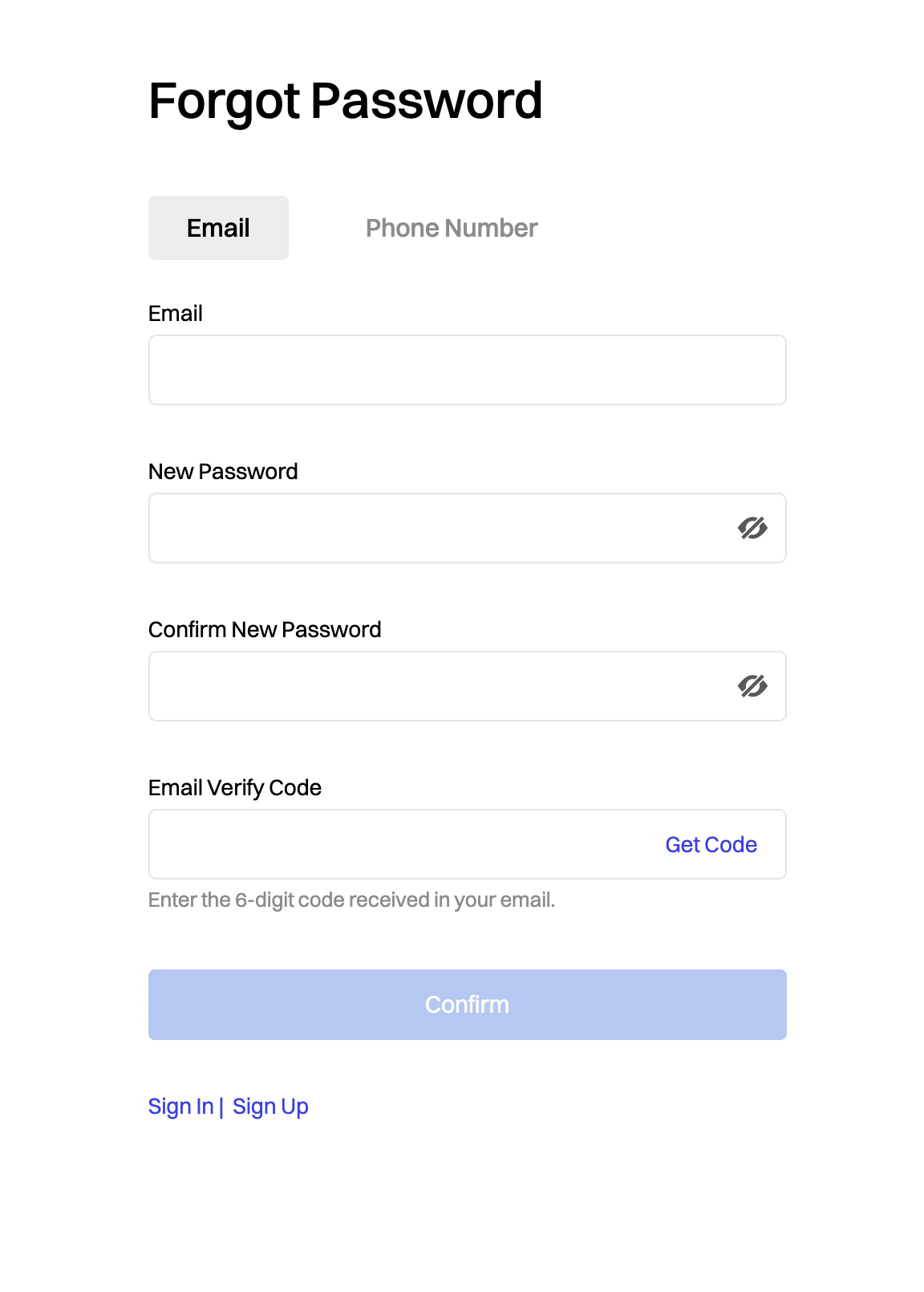The width and height of the screenshot is (924, 1292).
Task: Submit the form with Confirm button
Action: point(468,1005)
